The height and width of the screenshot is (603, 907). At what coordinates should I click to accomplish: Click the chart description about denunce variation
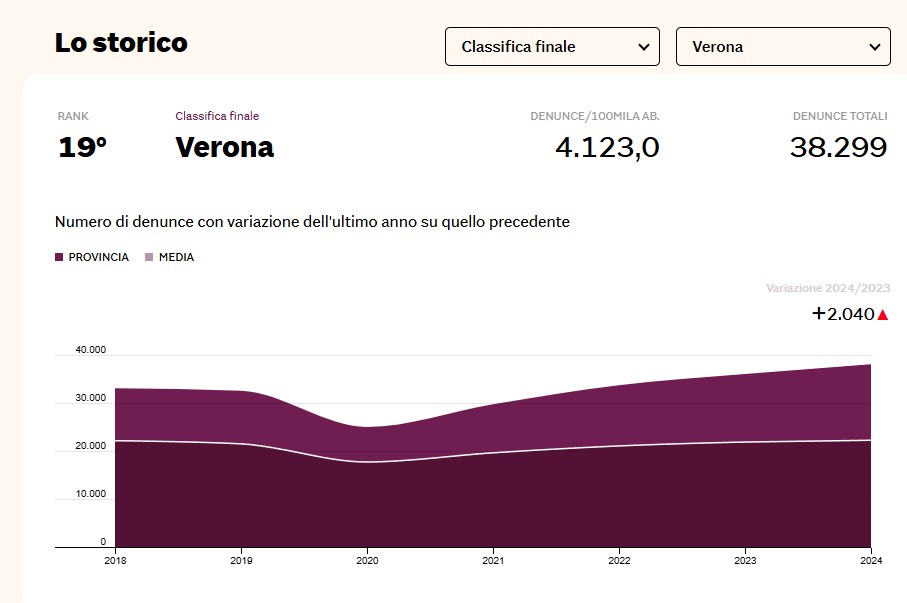pyautogui.click(x=312, y=221)
